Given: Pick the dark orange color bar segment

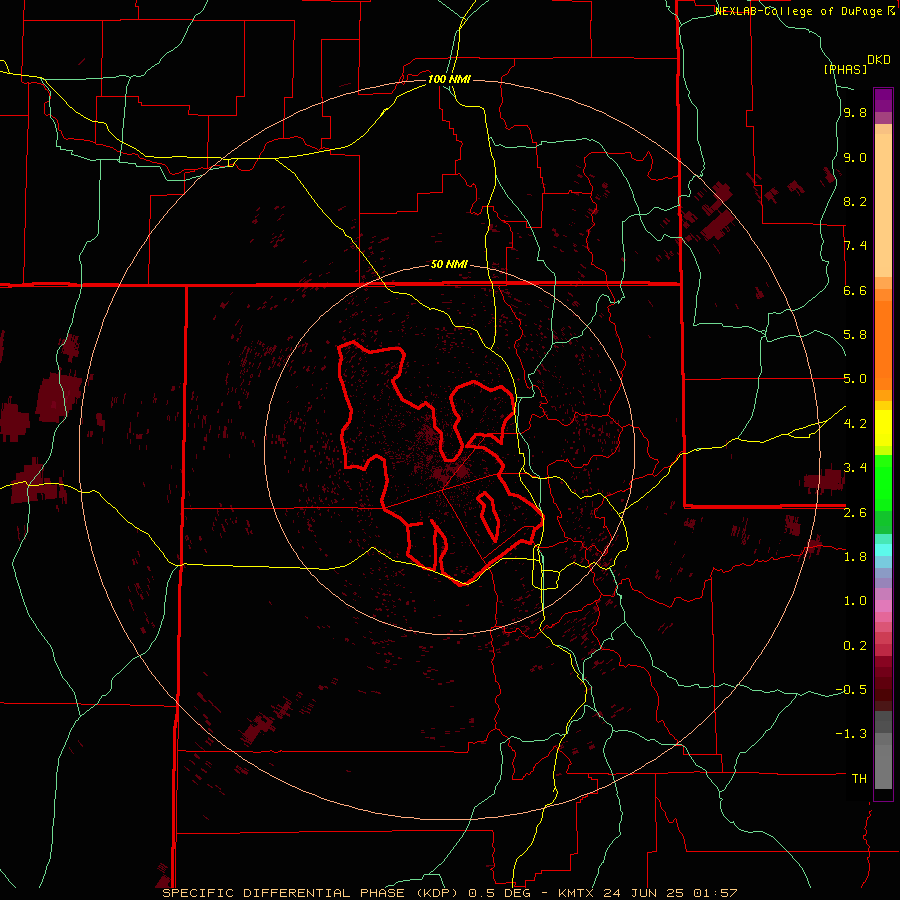Looking at the screenshot, I should pos(883,344).
